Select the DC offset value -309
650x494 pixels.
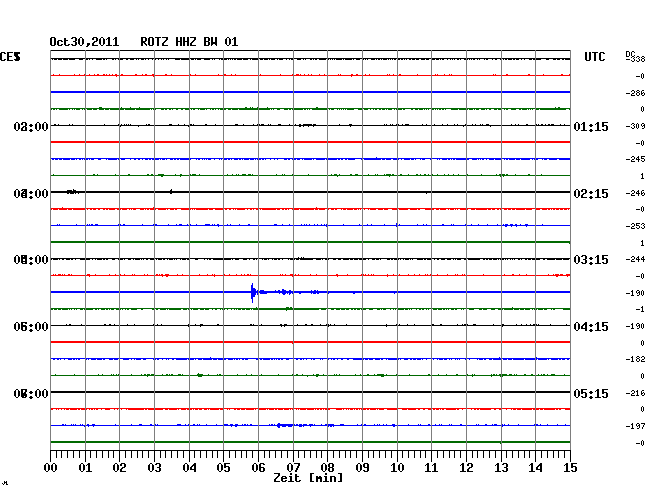pos(635,126)
